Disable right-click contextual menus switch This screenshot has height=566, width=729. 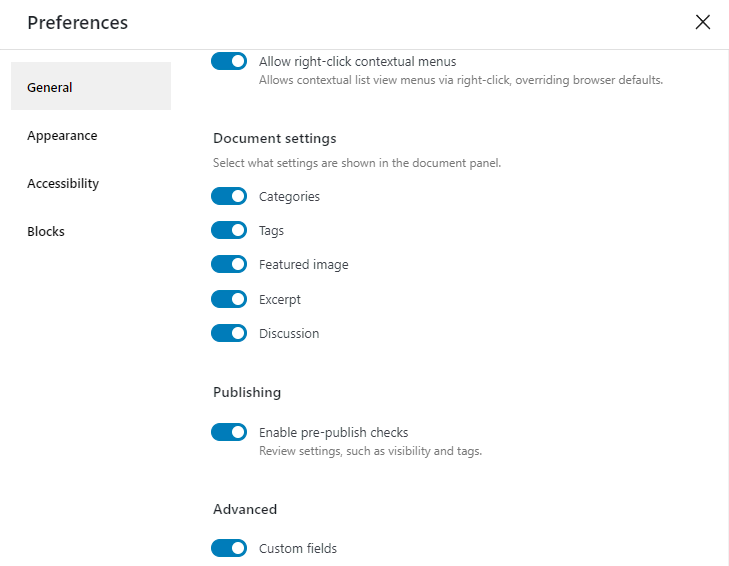tap(229, 61)
